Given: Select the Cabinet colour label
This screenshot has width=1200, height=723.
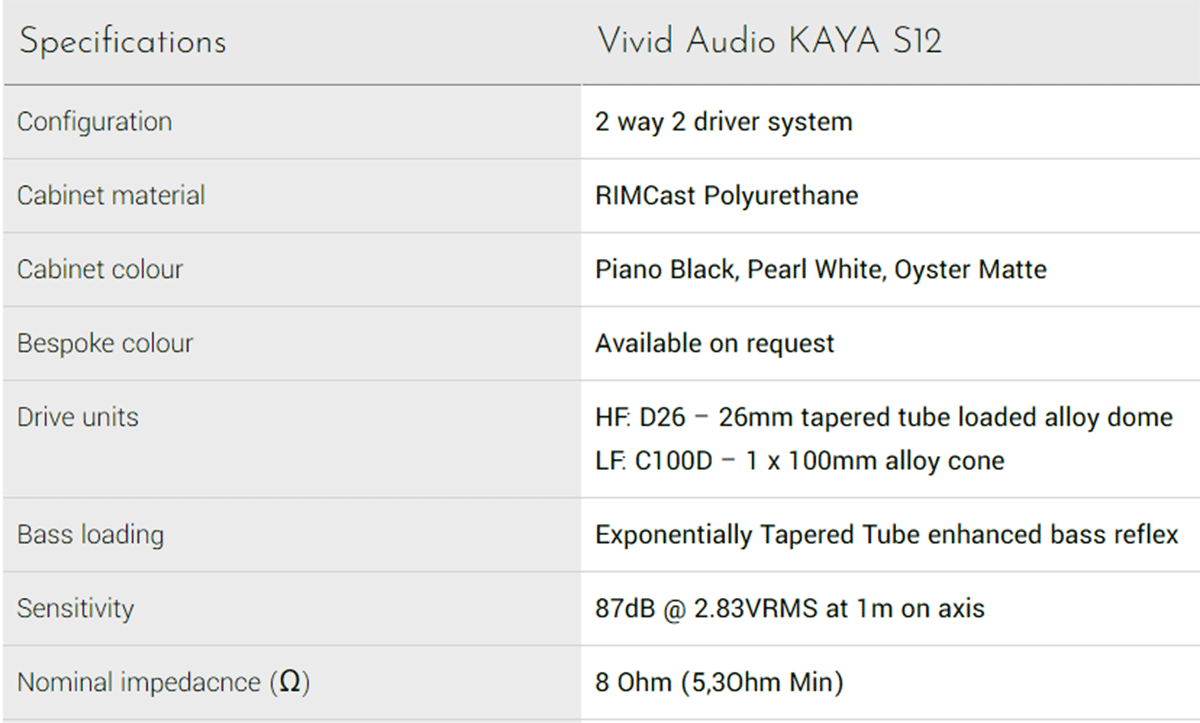Looking at the screenshot, I should [100, 269].
